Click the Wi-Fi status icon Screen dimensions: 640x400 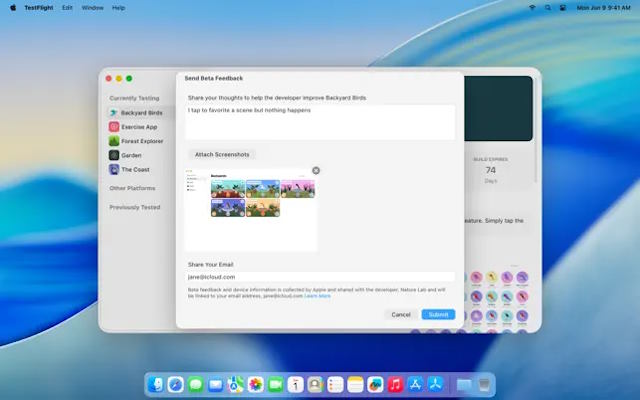pos(532,8)
